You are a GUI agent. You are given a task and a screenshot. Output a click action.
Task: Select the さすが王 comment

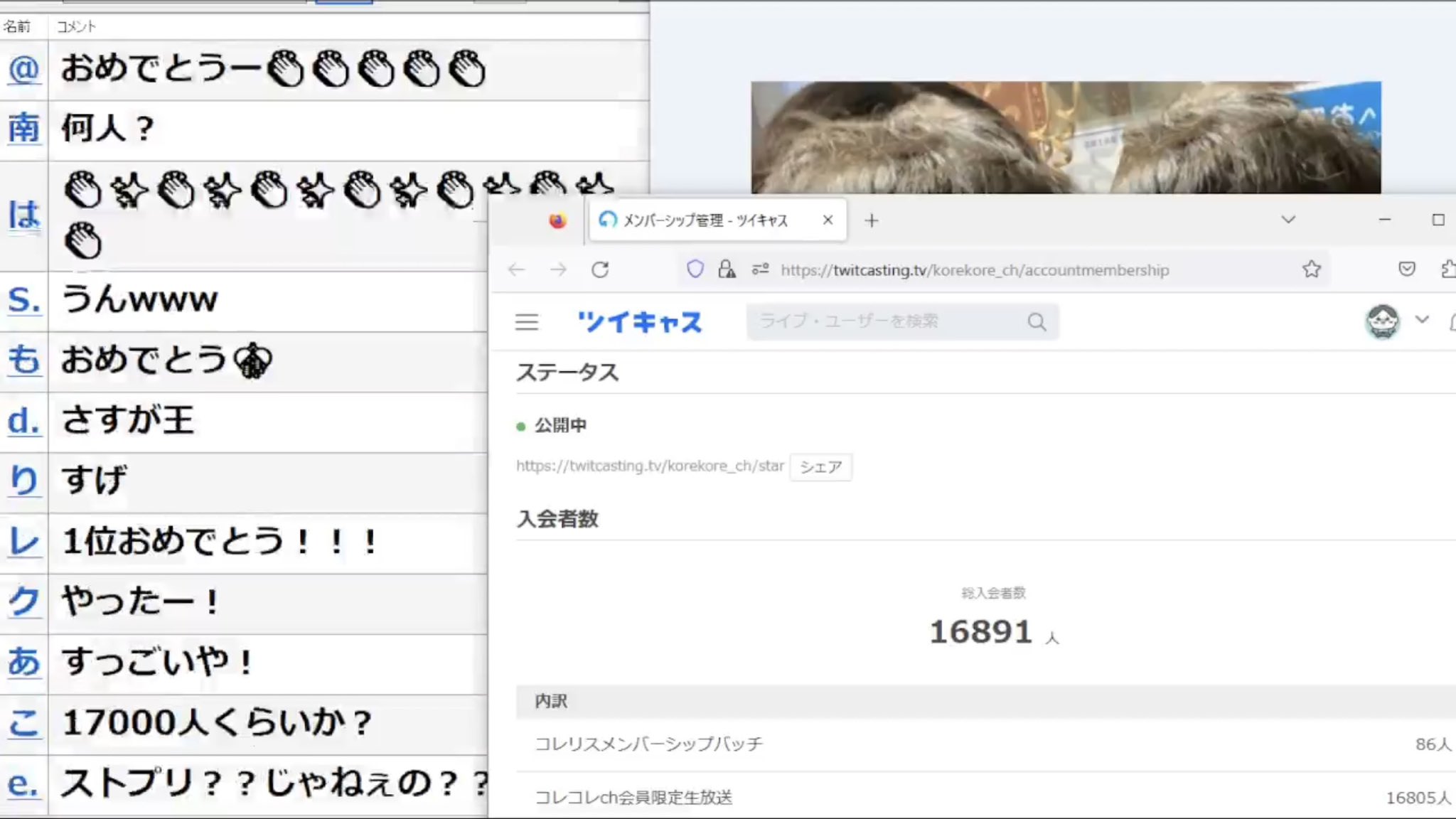pyautogui.click(x=127, y=420)
